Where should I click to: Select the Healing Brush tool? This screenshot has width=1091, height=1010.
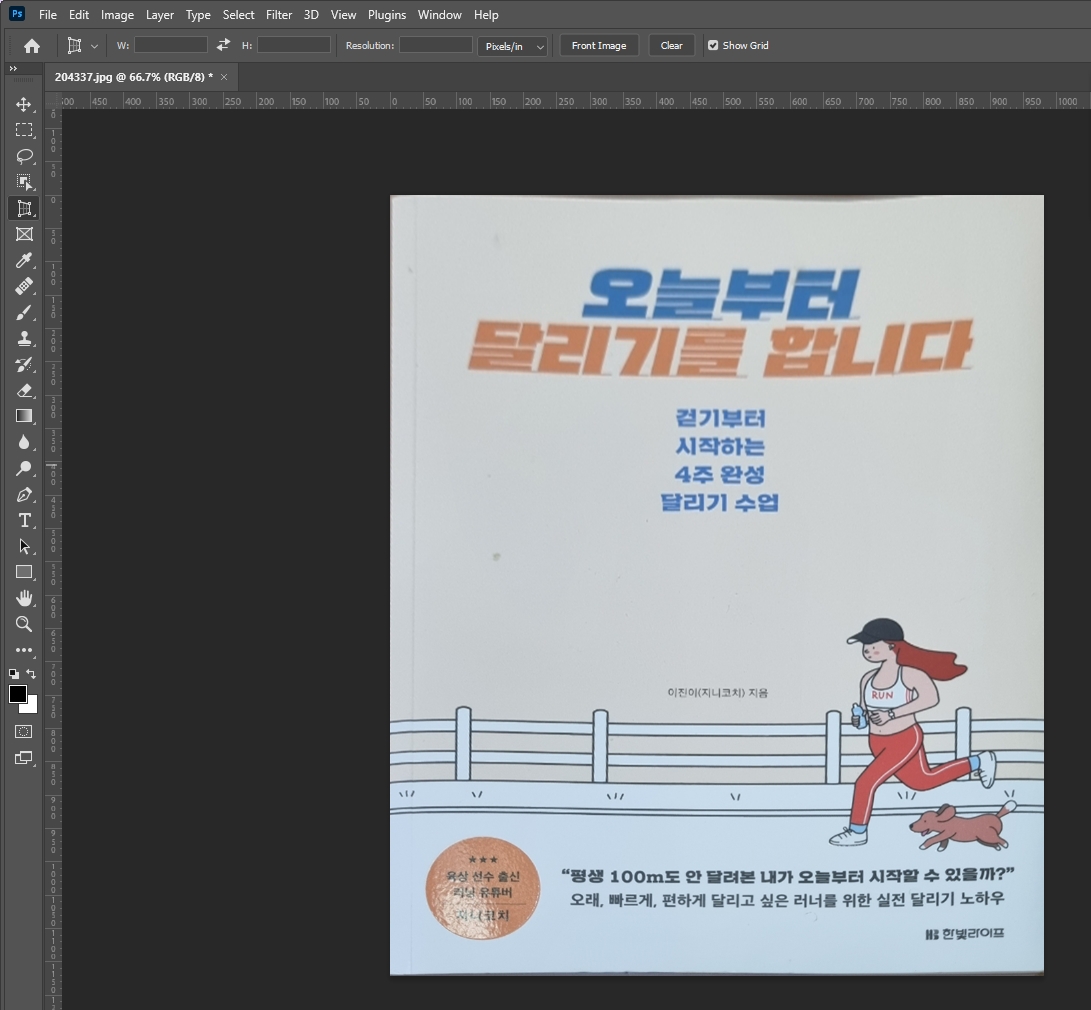24,287
